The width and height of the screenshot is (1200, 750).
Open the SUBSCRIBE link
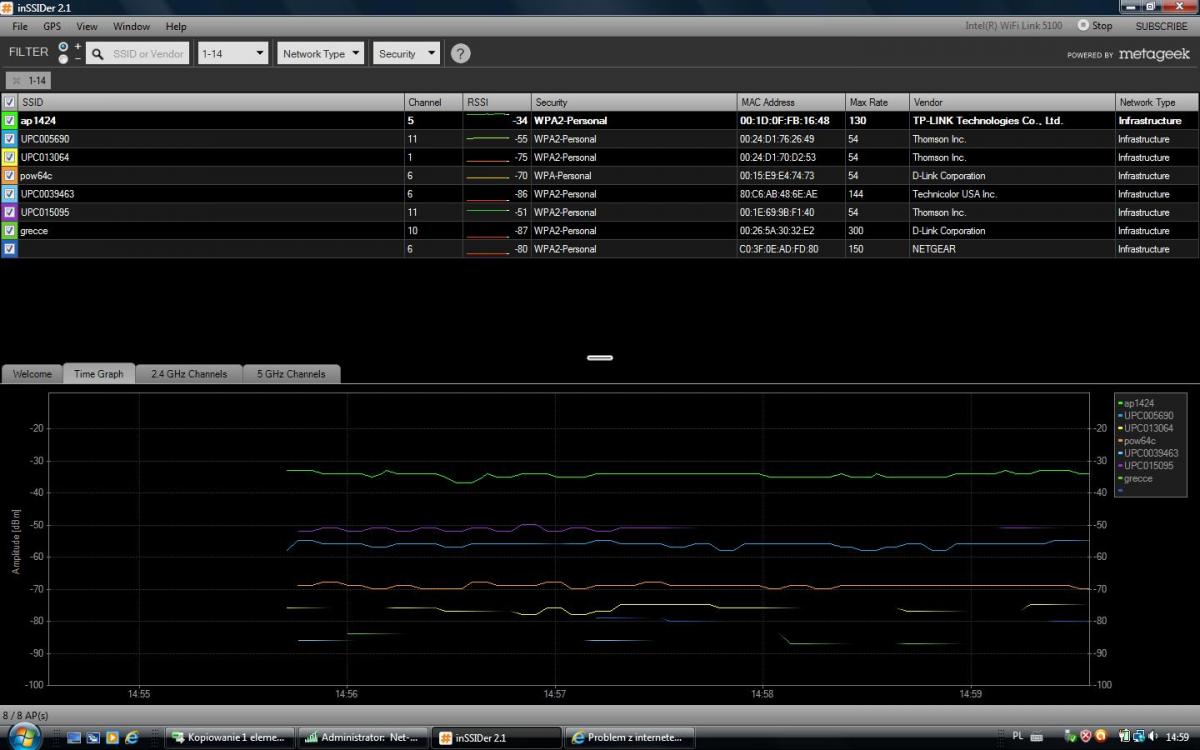[1161, 26]
